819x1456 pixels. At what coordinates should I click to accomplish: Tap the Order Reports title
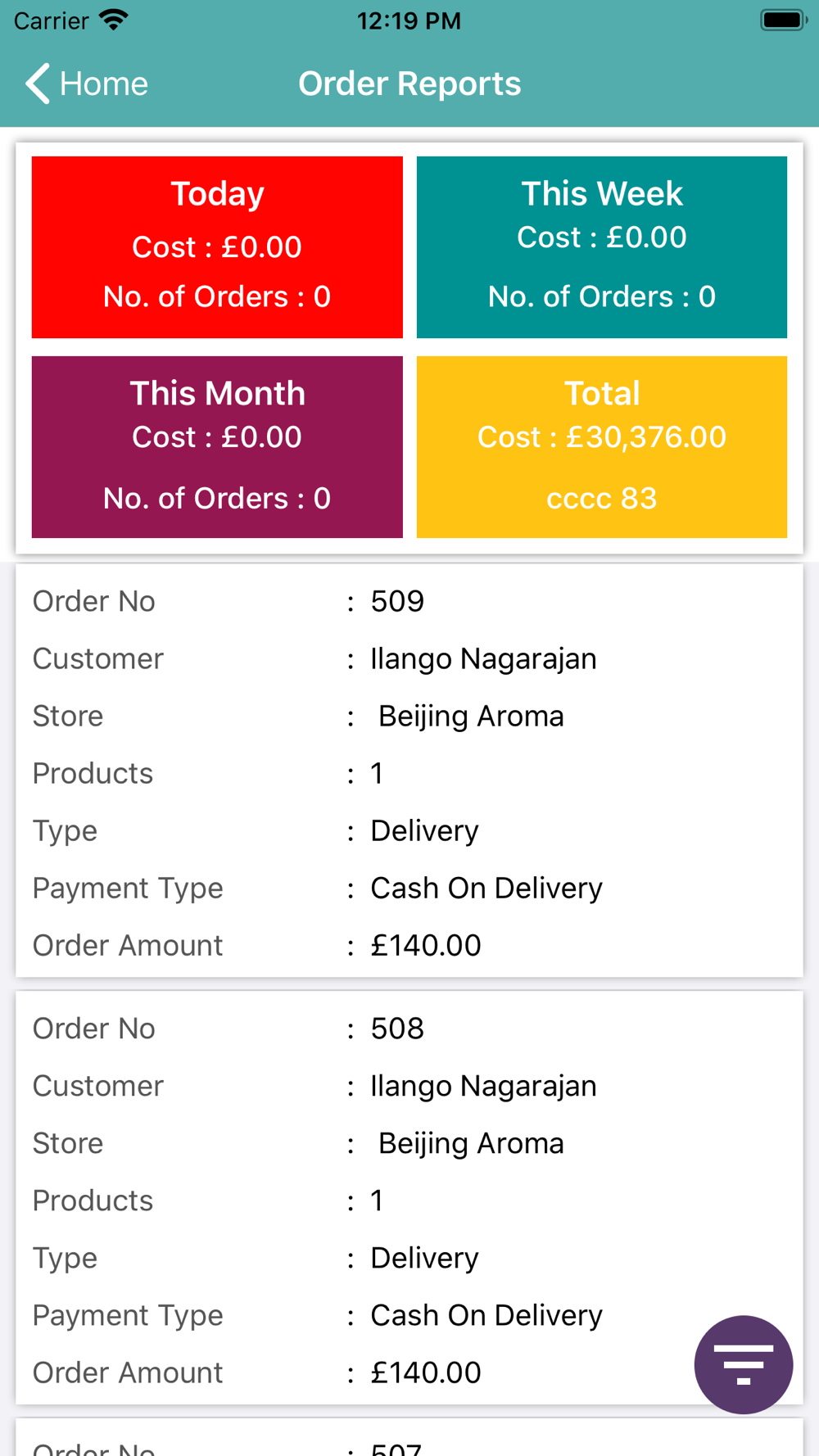409,84
